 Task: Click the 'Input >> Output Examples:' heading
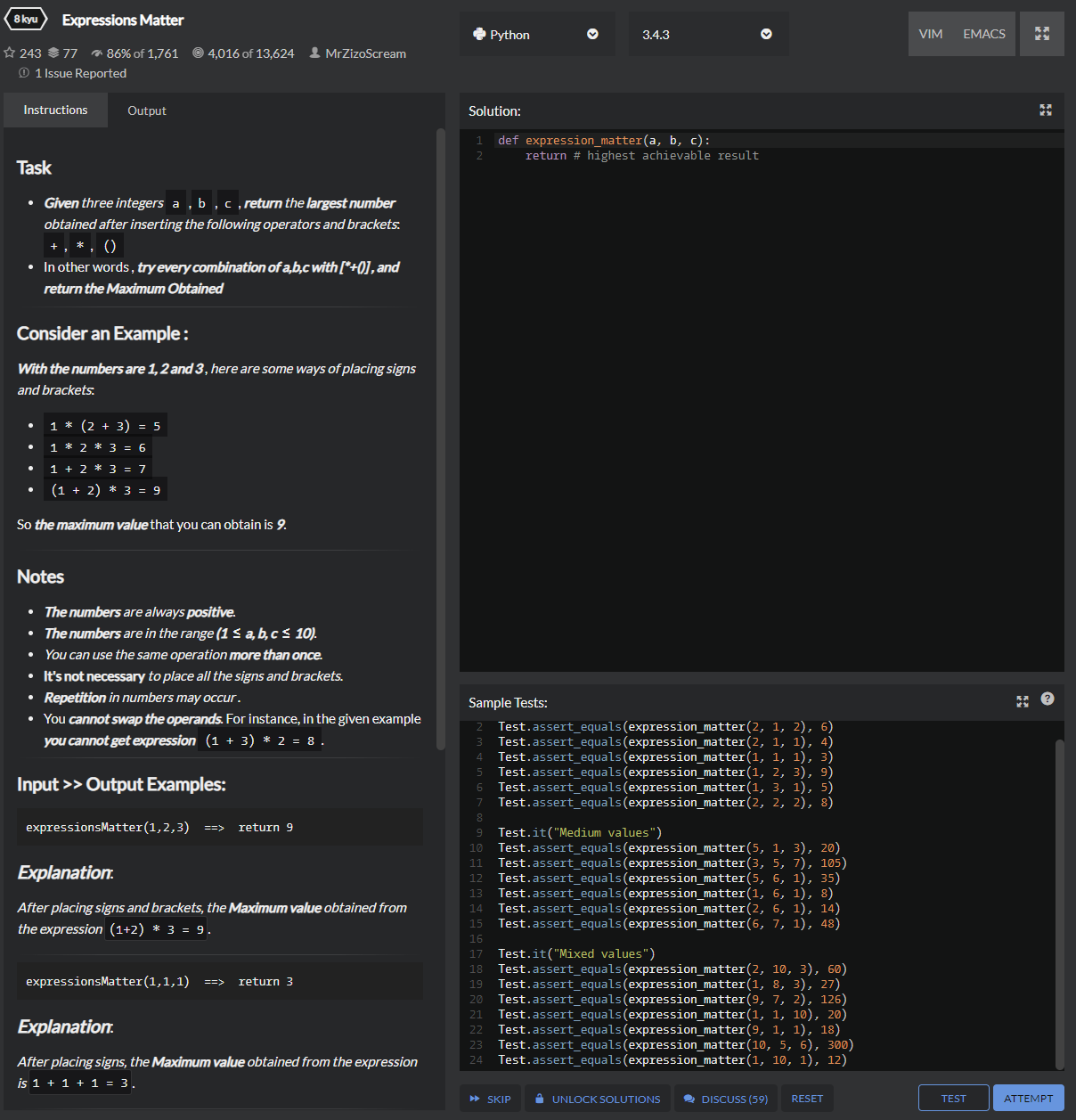point(121,784)
